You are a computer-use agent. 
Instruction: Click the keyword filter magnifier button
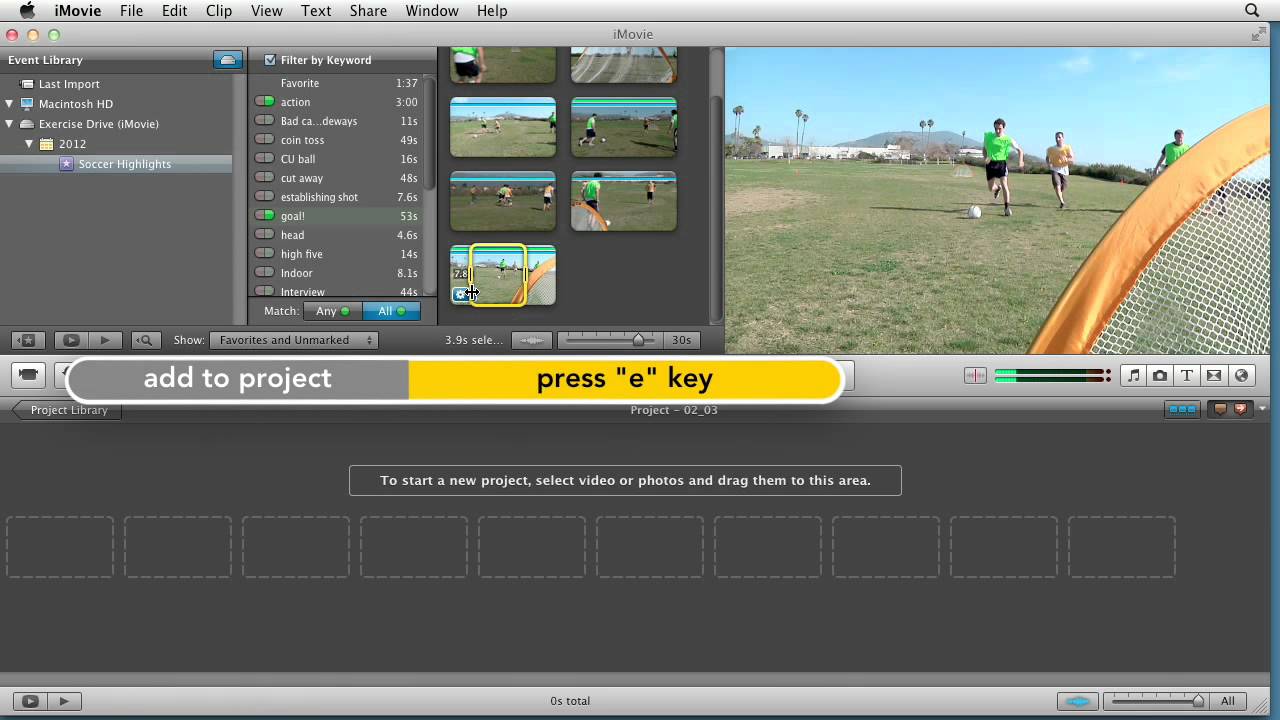coord(144,340)
